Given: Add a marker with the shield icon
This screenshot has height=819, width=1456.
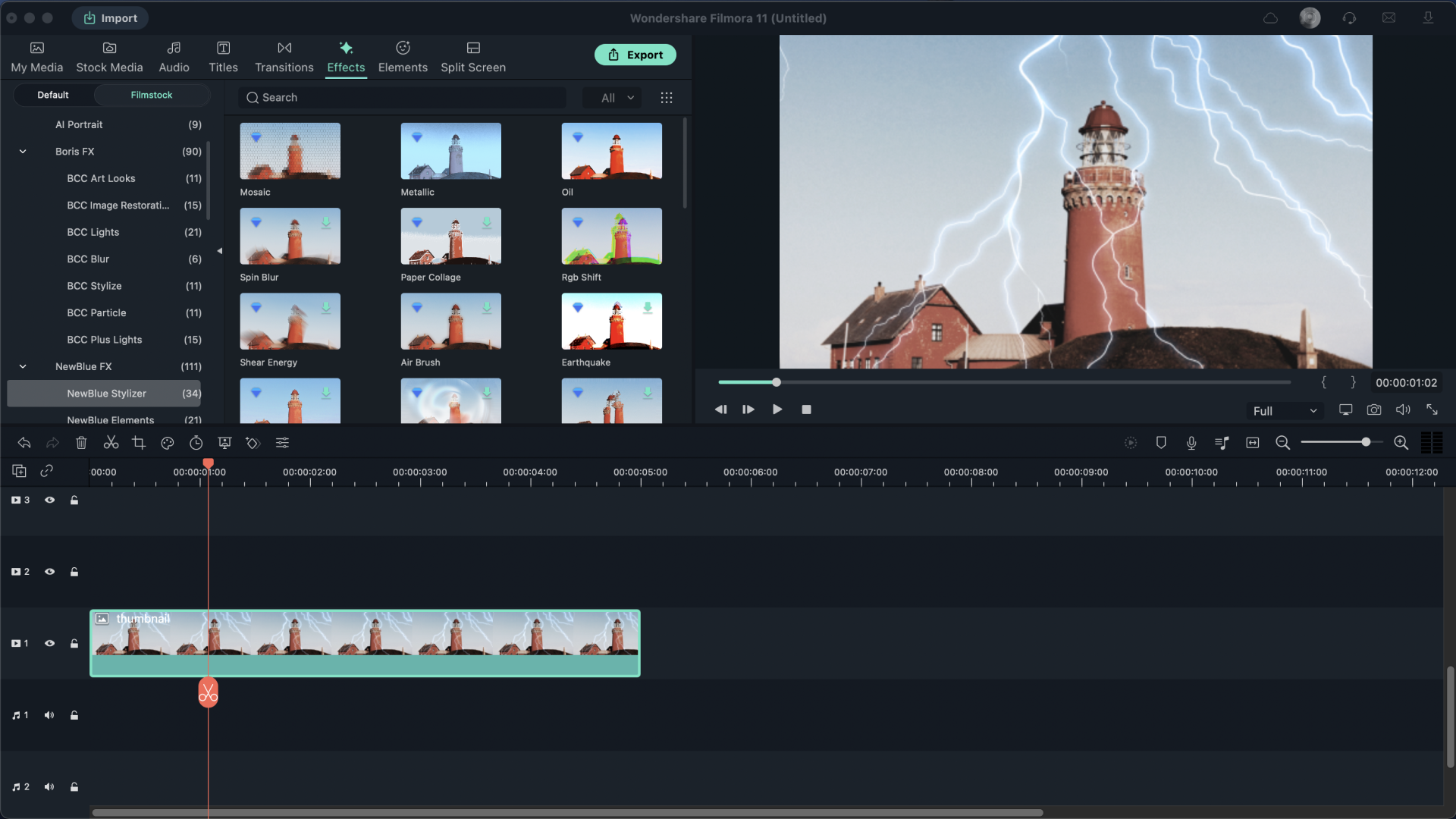Looking at the screenshot, I should pyautogui.click(x=1161, y=443).
